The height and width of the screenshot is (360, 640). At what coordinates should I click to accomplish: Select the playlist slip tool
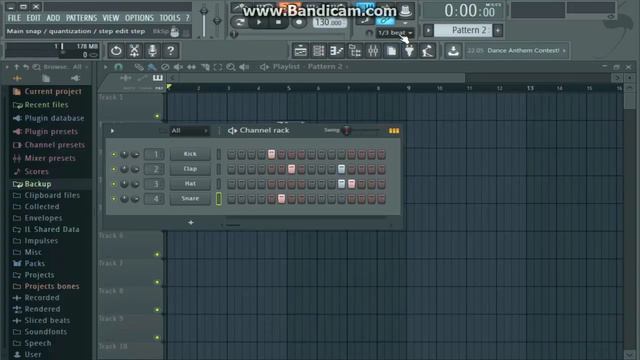(x=191, y=67)
